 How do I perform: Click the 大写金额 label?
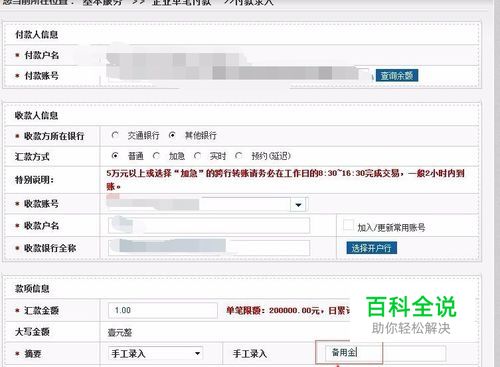click(x=32, y=332)
